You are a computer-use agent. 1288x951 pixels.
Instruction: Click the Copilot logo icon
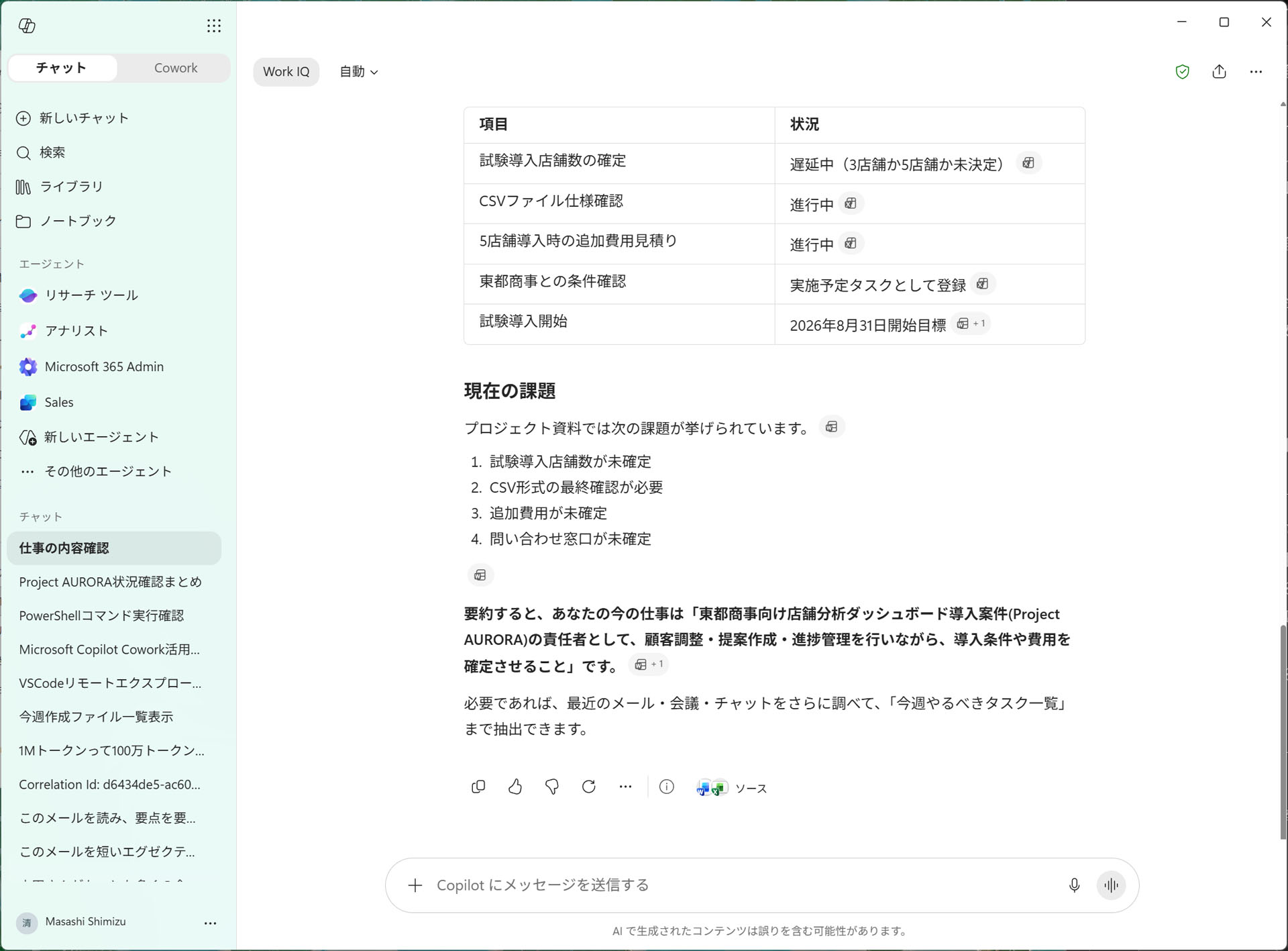click(x=27, y=26)
